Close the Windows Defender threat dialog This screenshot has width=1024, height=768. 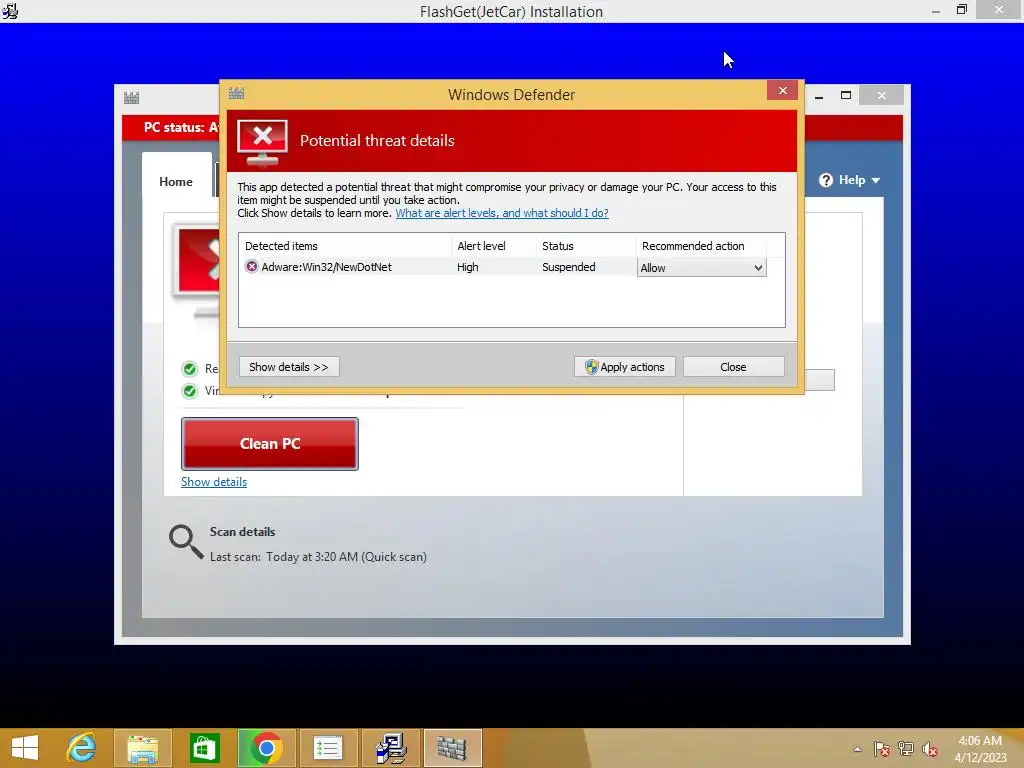782,90
